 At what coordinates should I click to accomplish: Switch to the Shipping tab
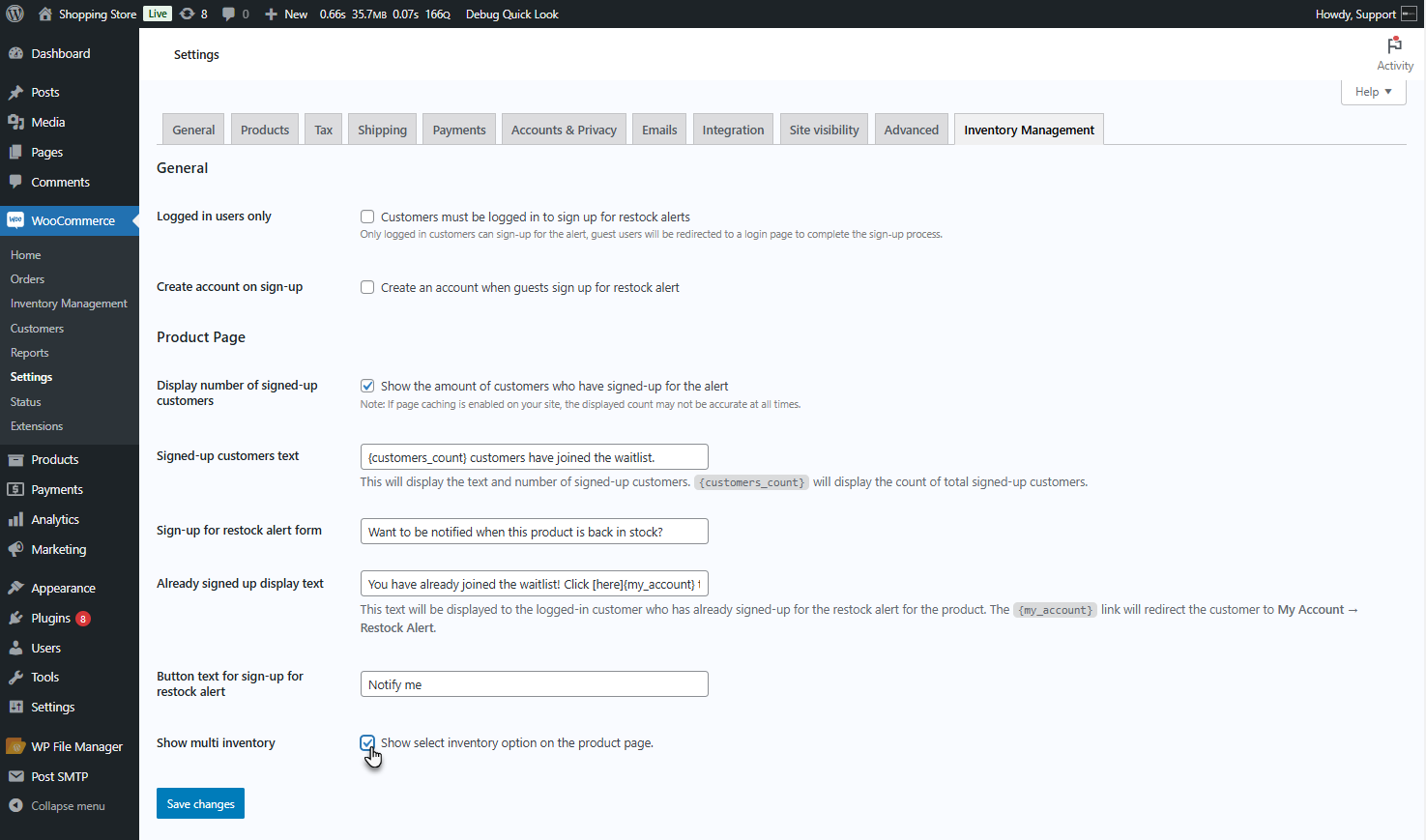(x=382, y=130)
